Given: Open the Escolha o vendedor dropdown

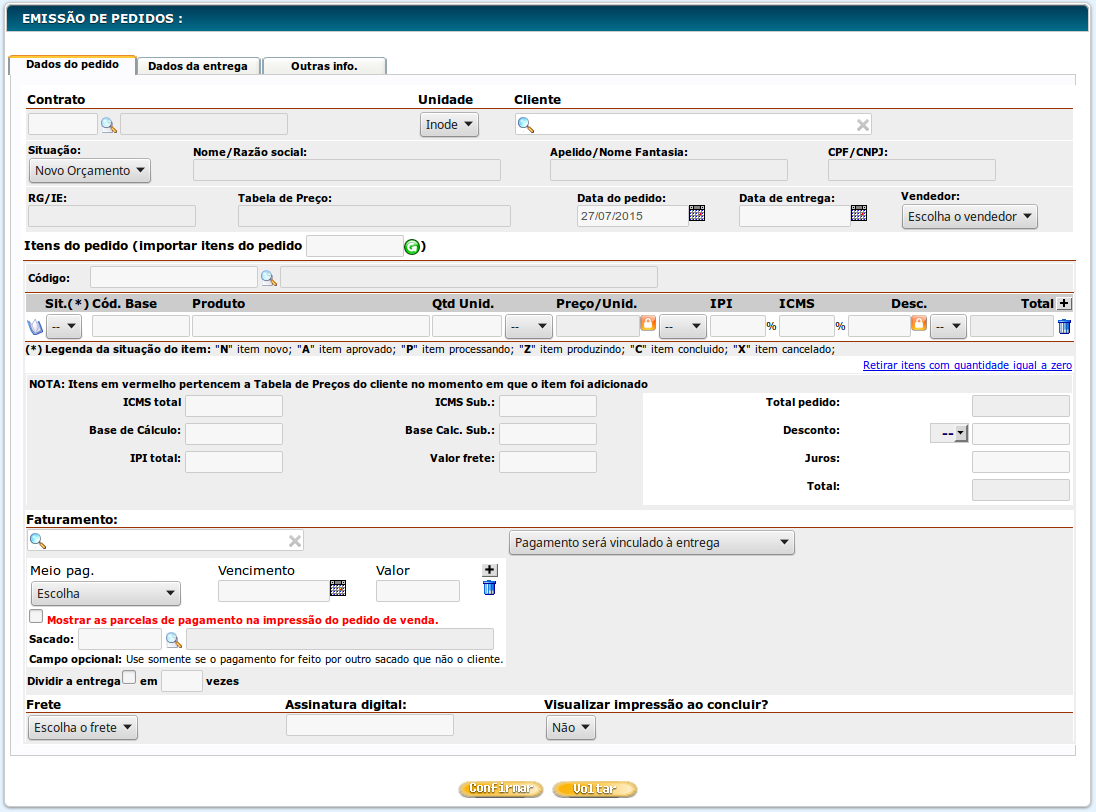Looking at the screenshot, I should (969, 217).
